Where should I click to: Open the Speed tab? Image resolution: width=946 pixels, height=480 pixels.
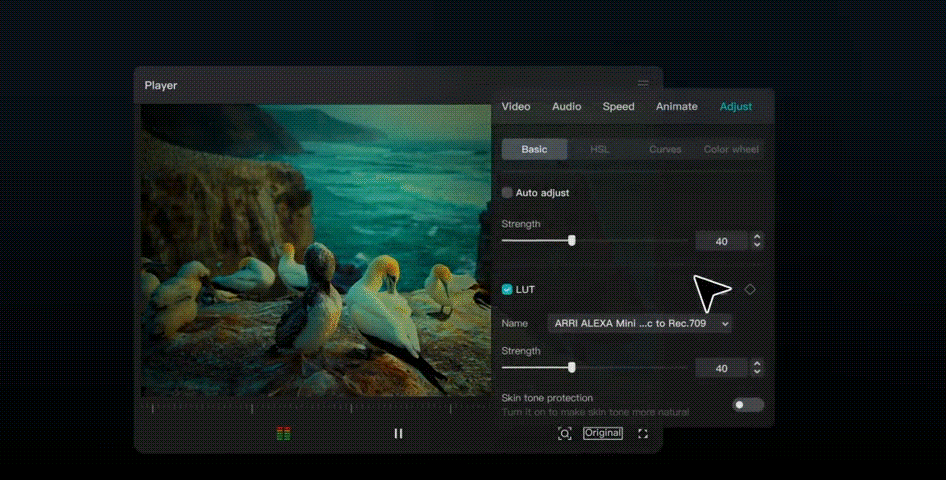(618, 107)
